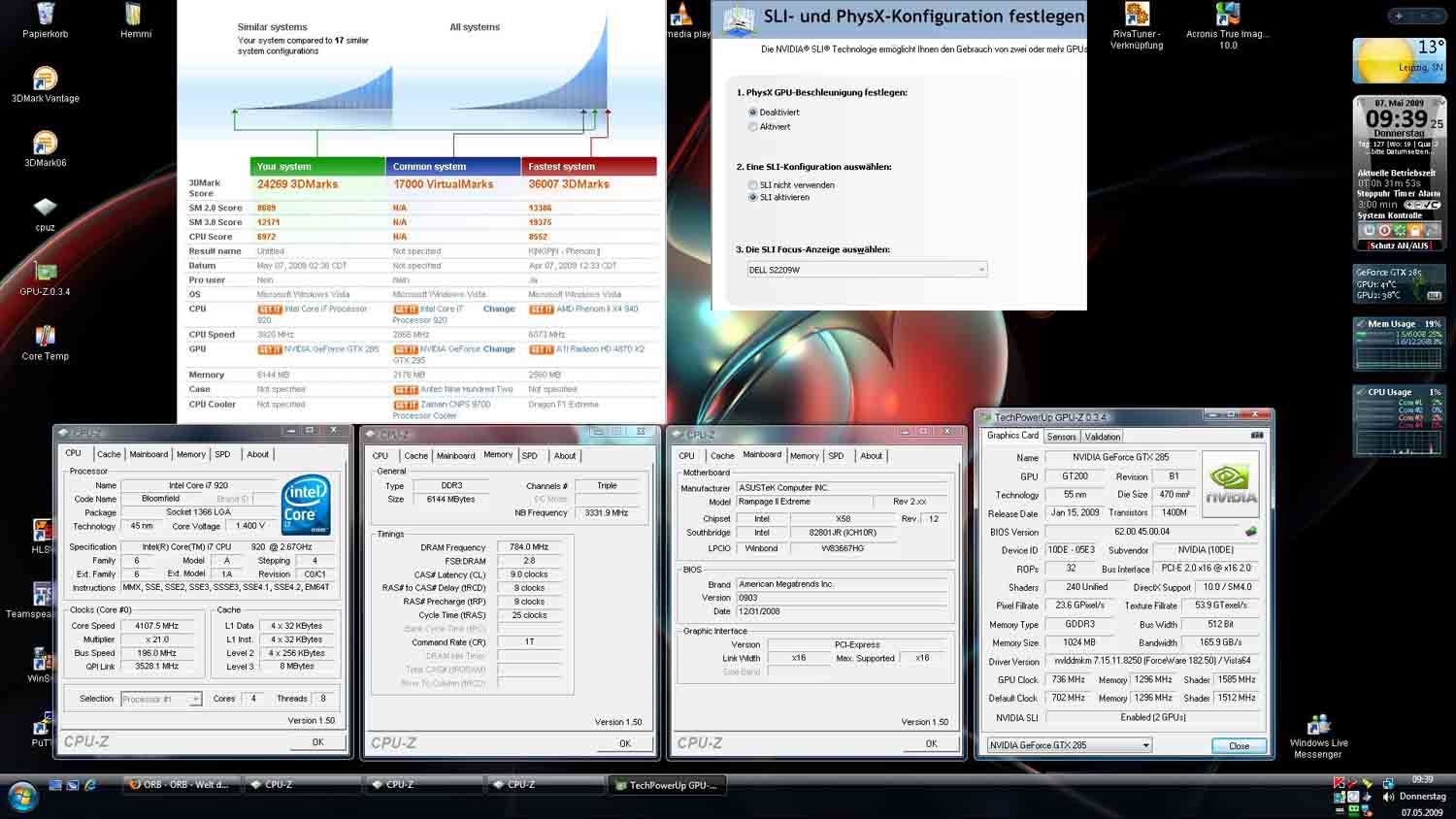
Task: Open the Leipzig weather gadget
Action: pyautogui.click(x=1399, y=60)
